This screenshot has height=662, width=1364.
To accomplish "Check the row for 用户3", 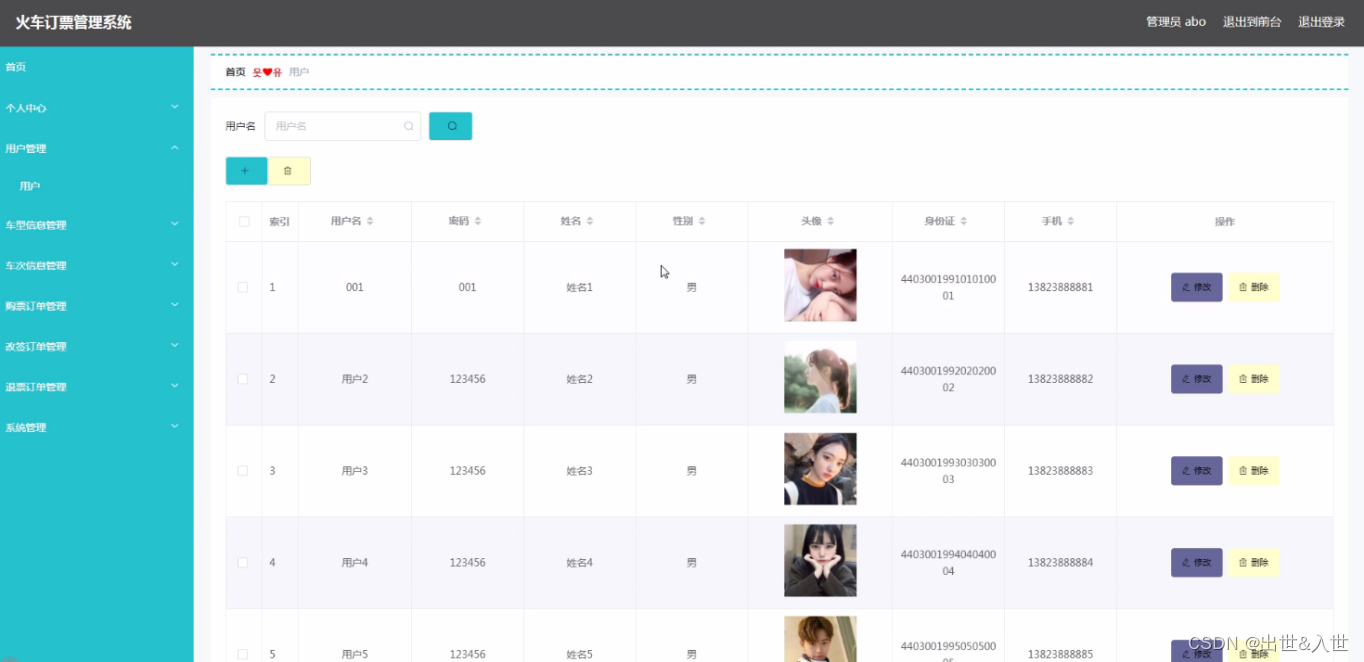I will pyautogui.click(x=242, y=471).
